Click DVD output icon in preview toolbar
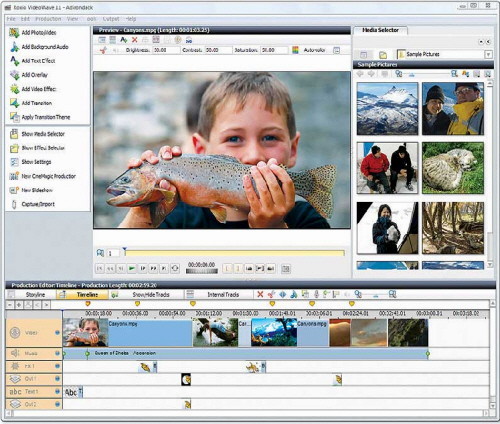This screenshot has height=424, width=500. (x=189, y=40)
